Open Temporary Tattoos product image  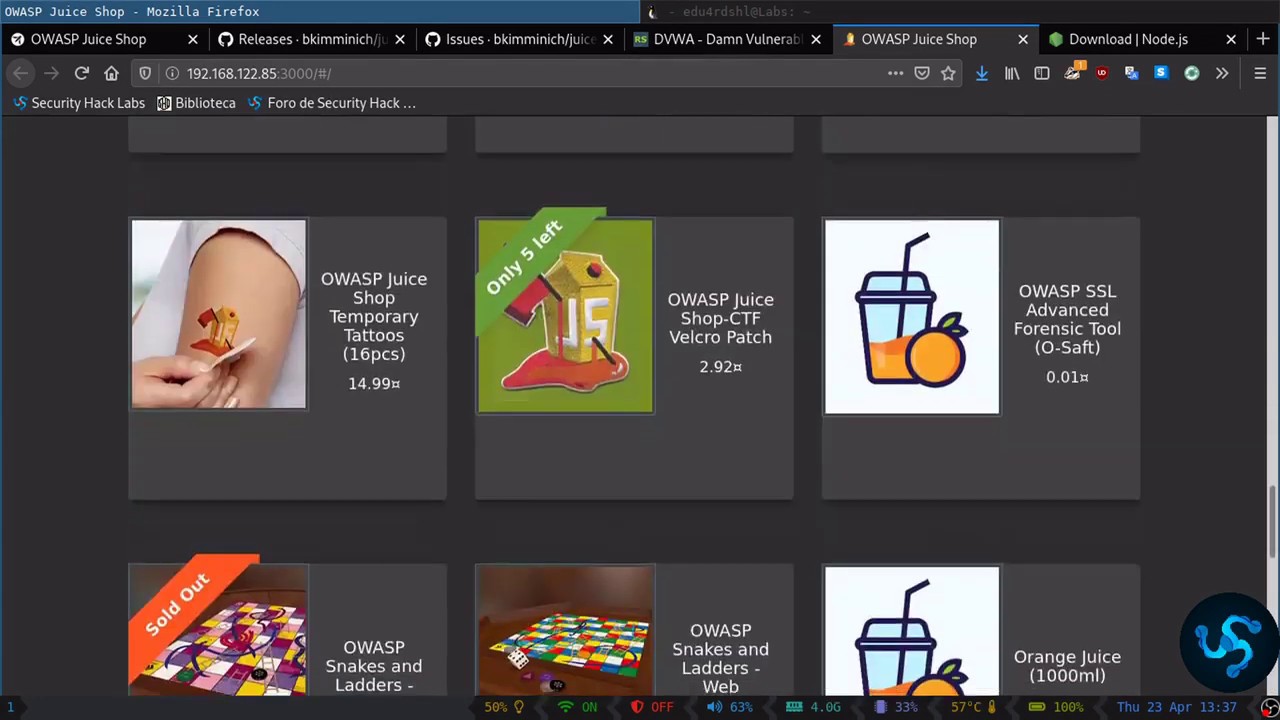[x=219, y=314]
